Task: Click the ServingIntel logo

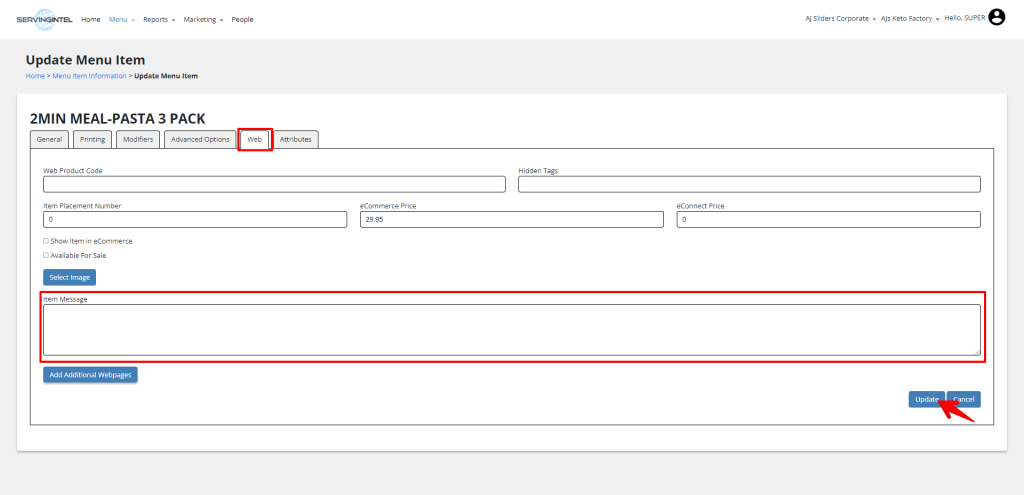Action: pos(46,19)
